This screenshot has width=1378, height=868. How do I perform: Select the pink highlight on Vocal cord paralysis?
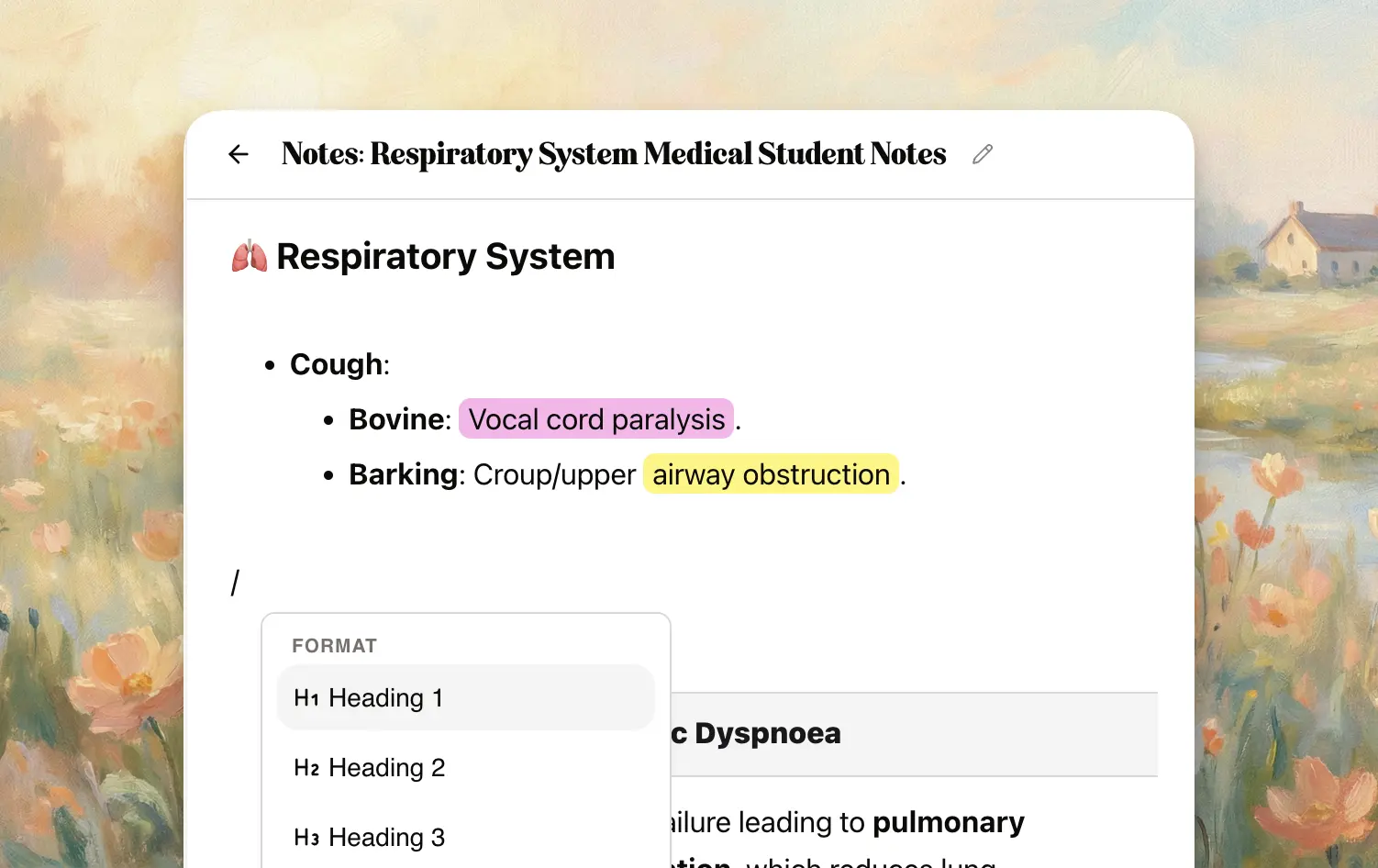[595, 419]
